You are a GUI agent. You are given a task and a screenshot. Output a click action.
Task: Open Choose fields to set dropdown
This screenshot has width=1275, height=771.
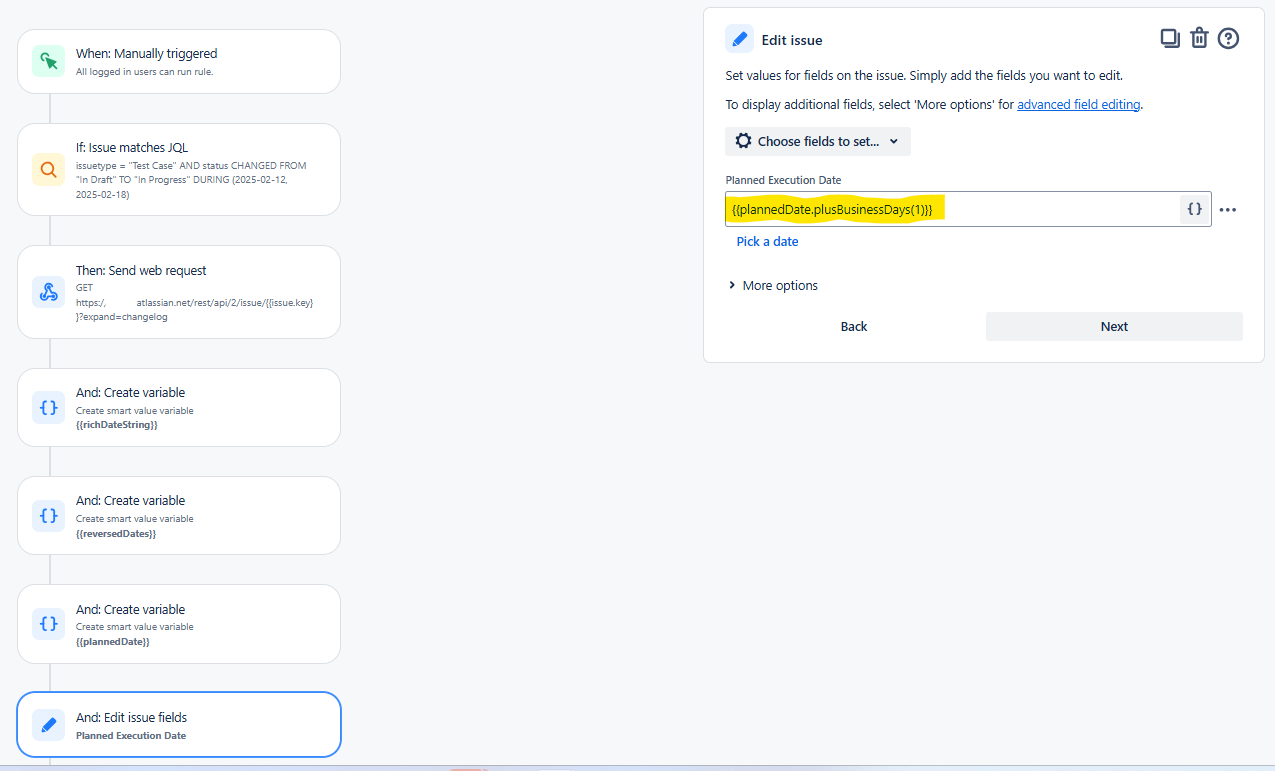(818, 141)
